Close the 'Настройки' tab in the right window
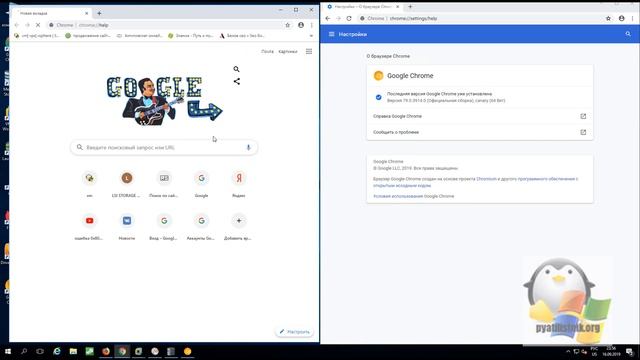The image size is (640, 360). click(x=398, y=7)
